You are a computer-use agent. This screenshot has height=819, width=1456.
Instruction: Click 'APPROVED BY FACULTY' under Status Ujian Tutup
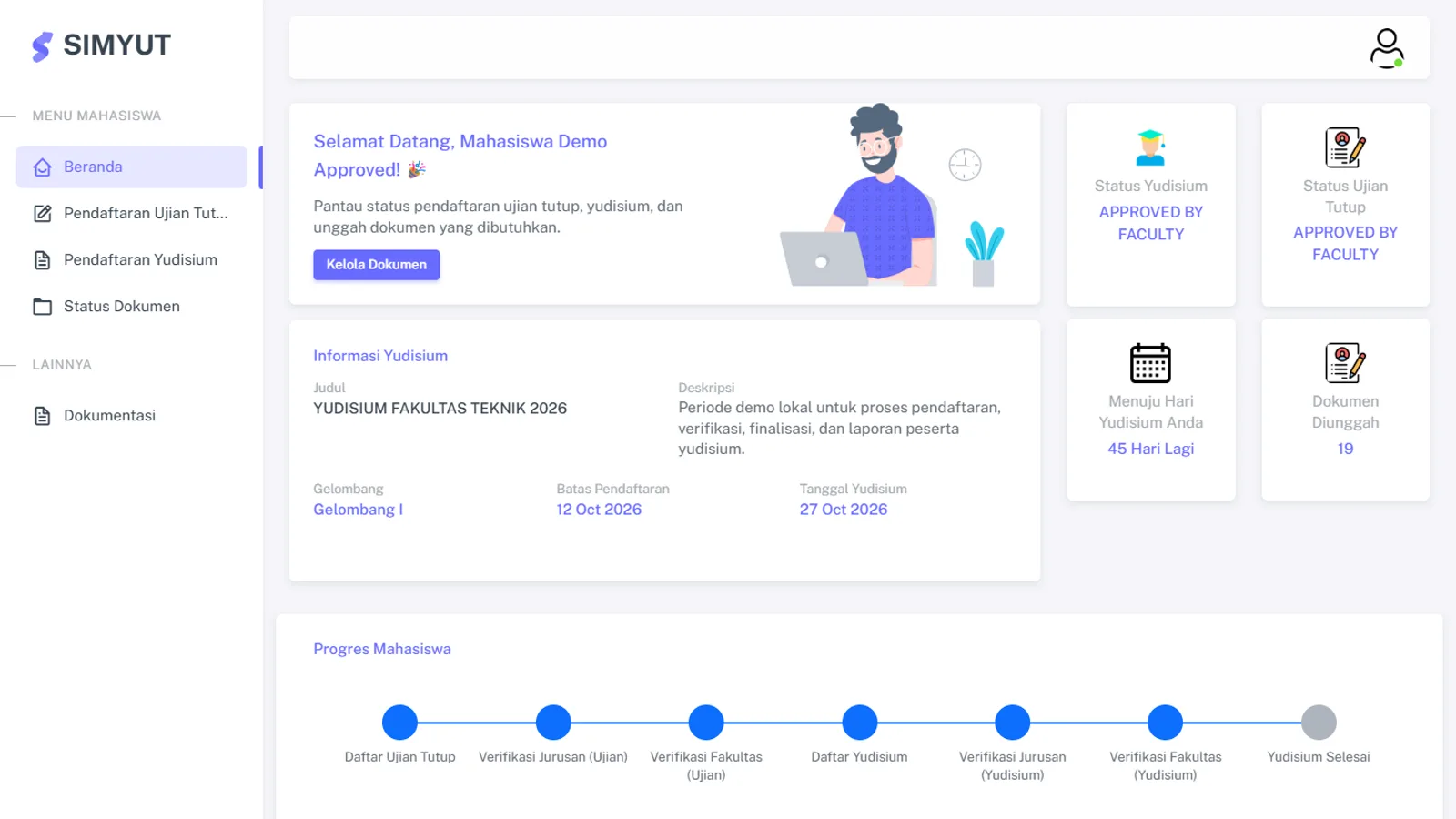[1345, 244]
